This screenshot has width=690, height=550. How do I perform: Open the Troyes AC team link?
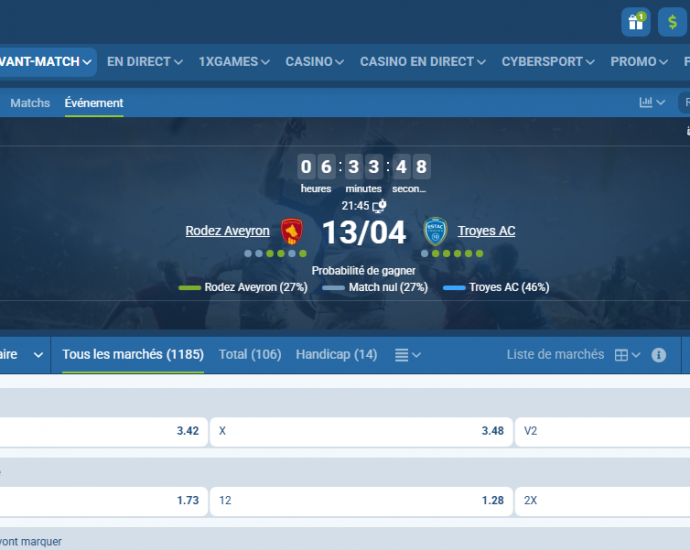(486, 231)
